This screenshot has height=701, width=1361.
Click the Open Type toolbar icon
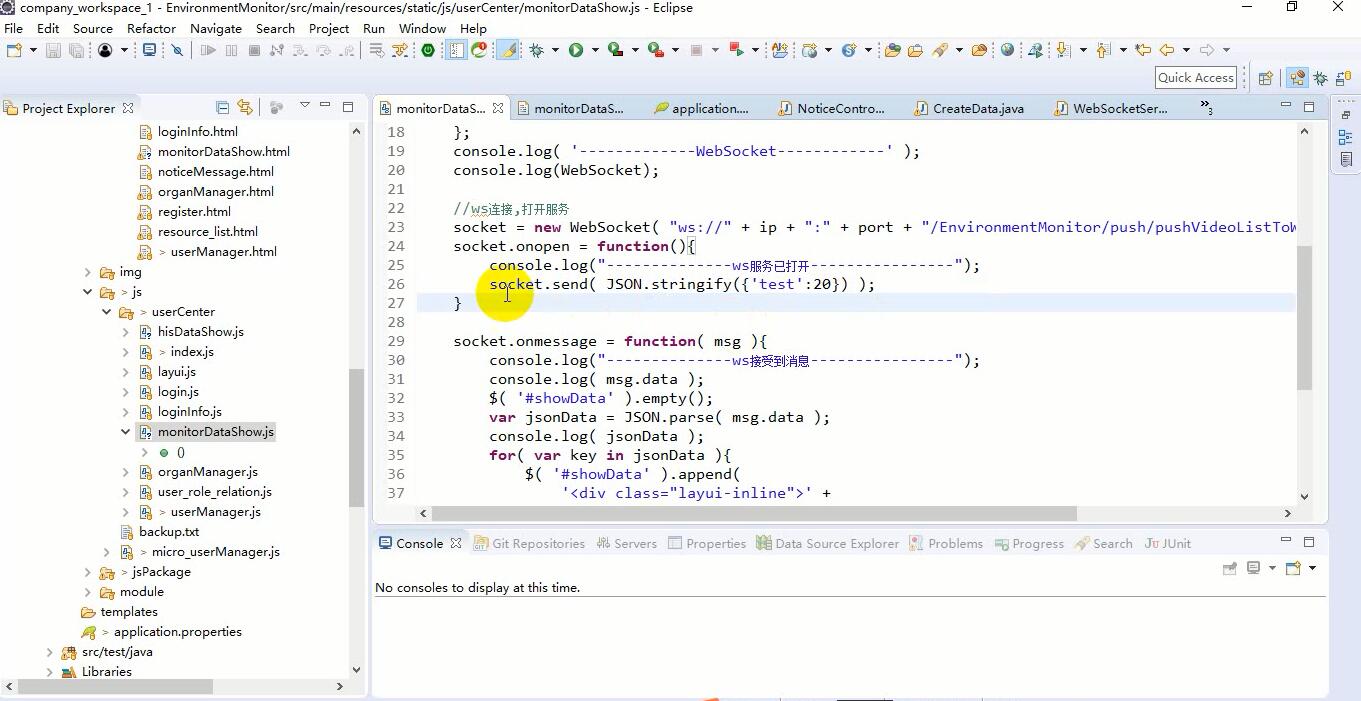click(893, 50)
